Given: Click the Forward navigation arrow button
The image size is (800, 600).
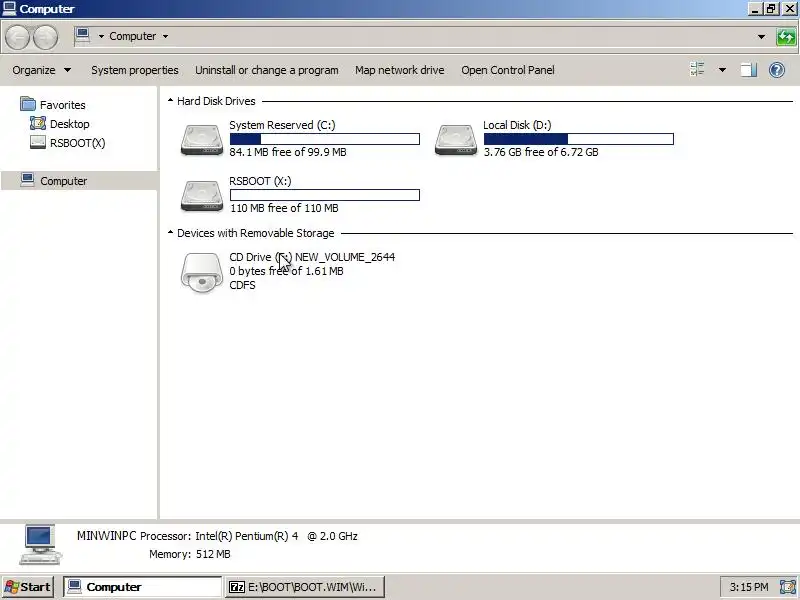Looking at the screenshot, I should tap(45, 37).
